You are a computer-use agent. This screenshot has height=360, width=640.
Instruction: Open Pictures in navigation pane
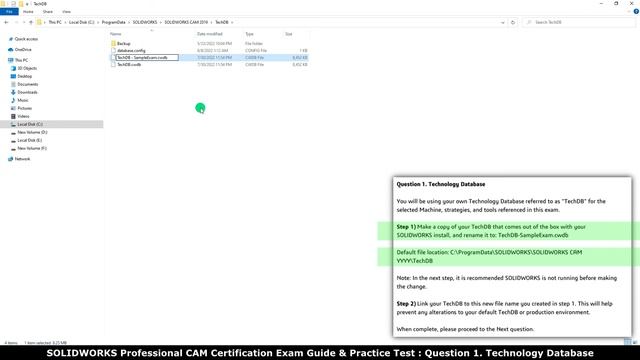click(x=24, y=109)
